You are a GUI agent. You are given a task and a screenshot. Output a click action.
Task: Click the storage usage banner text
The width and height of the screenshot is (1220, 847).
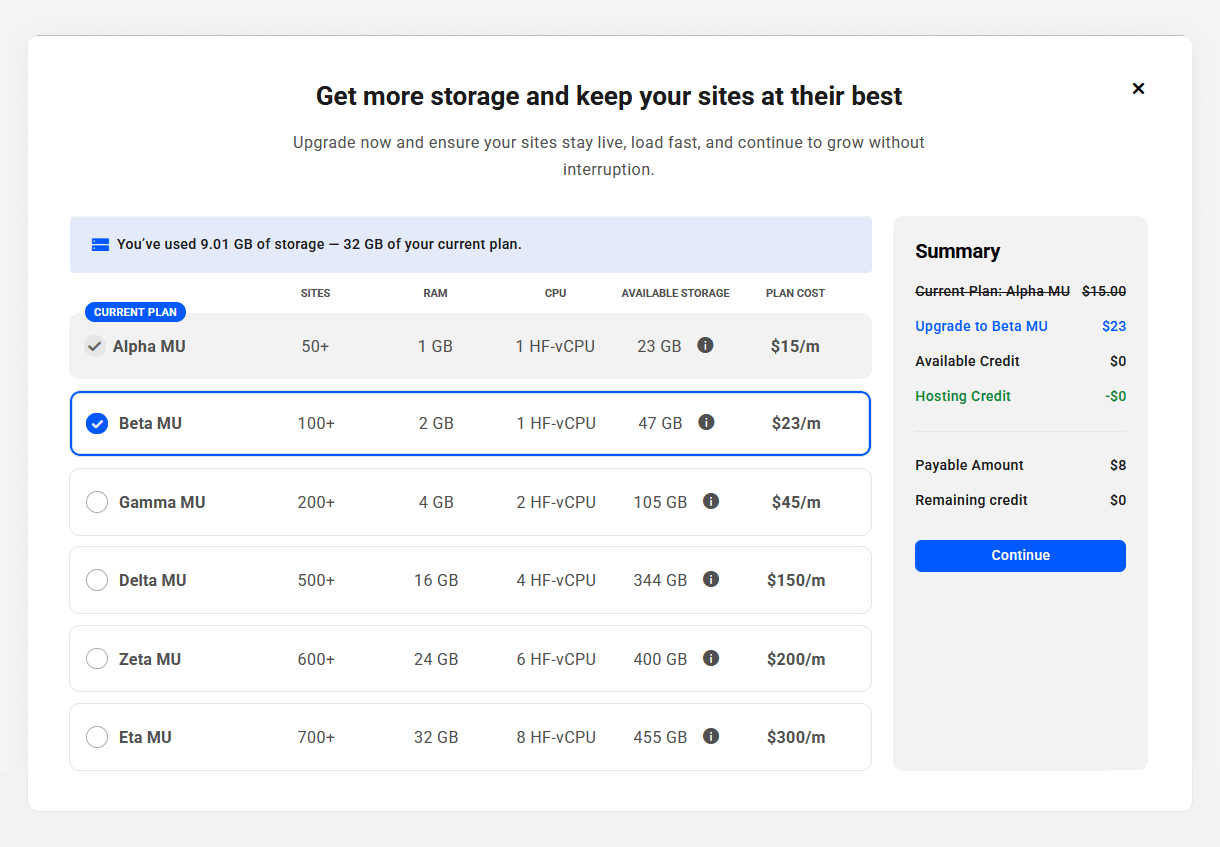tap(319, 244)
